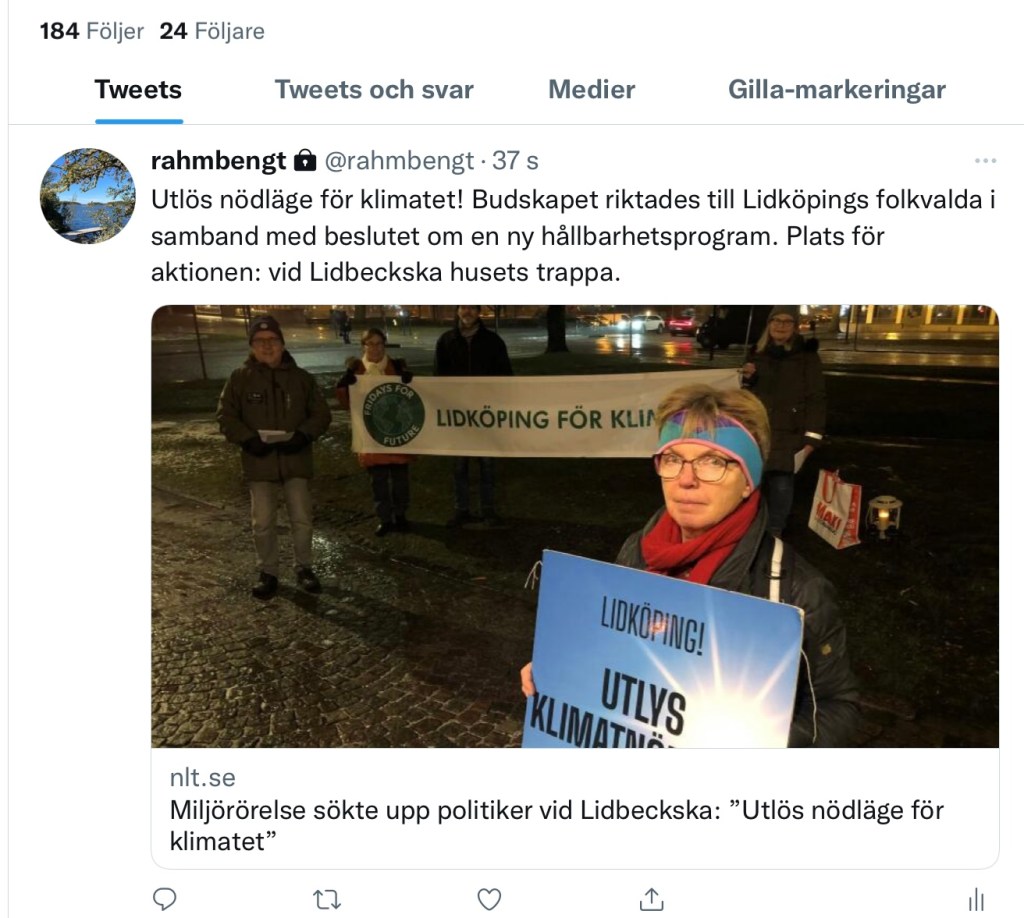
Task: Open the 24 Följare list
Action: point(212,31)
